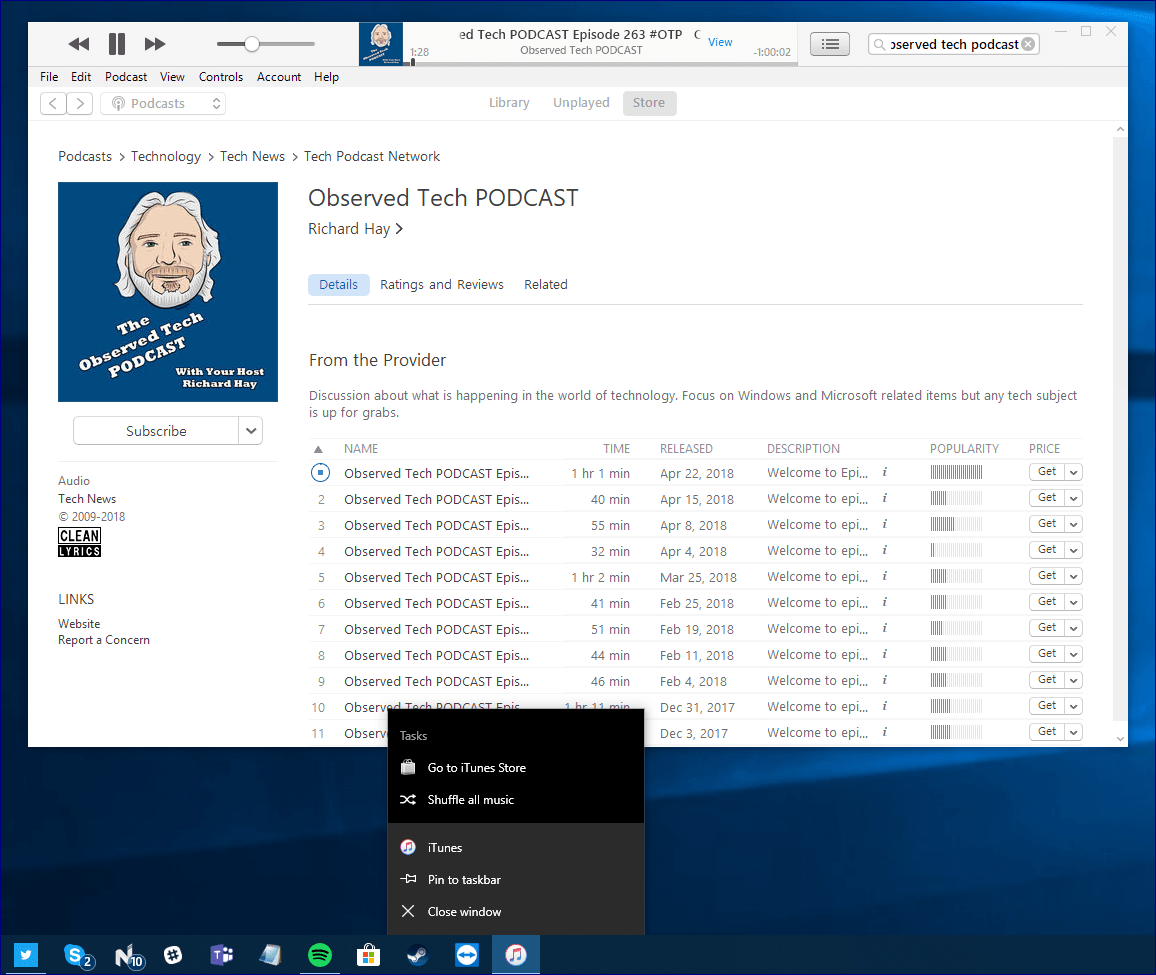Show info for the Apr 15 episode
The width and height of the screenshot is (1156, 975).
pos(884,498)
